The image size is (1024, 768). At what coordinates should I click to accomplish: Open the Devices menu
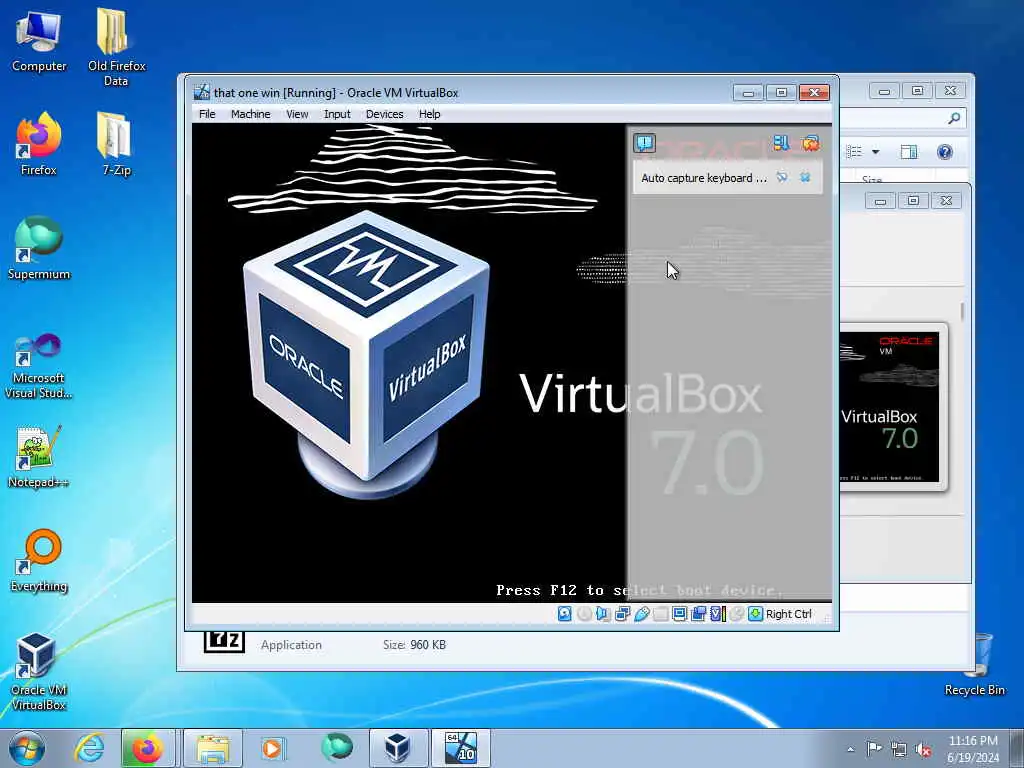384,114
